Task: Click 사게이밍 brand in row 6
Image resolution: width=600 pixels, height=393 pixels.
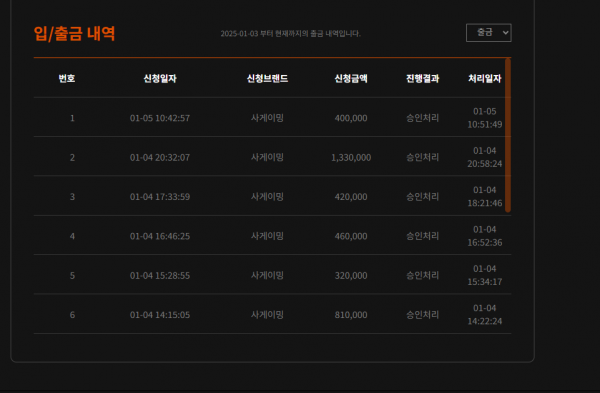Action: click(x=267, y=315)
